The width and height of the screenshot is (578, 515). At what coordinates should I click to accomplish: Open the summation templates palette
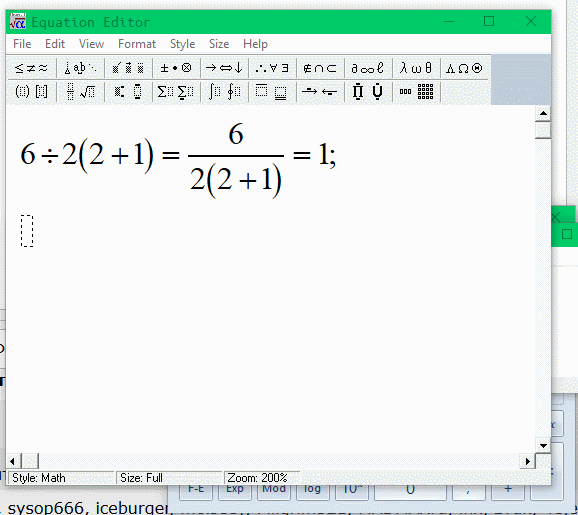(176, 92)
